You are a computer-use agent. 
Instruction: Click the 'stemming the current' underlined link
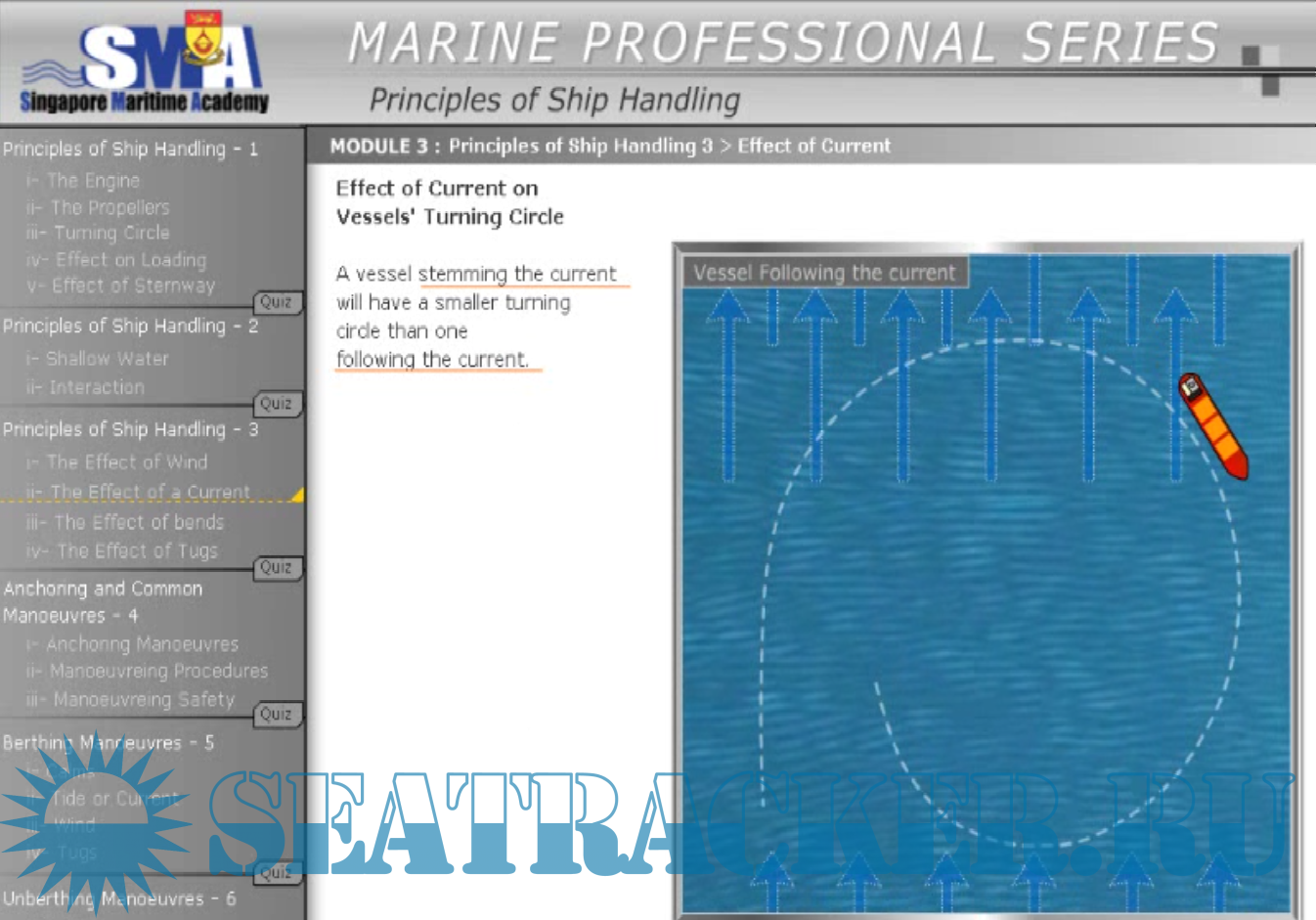click(x=517, y=275)
